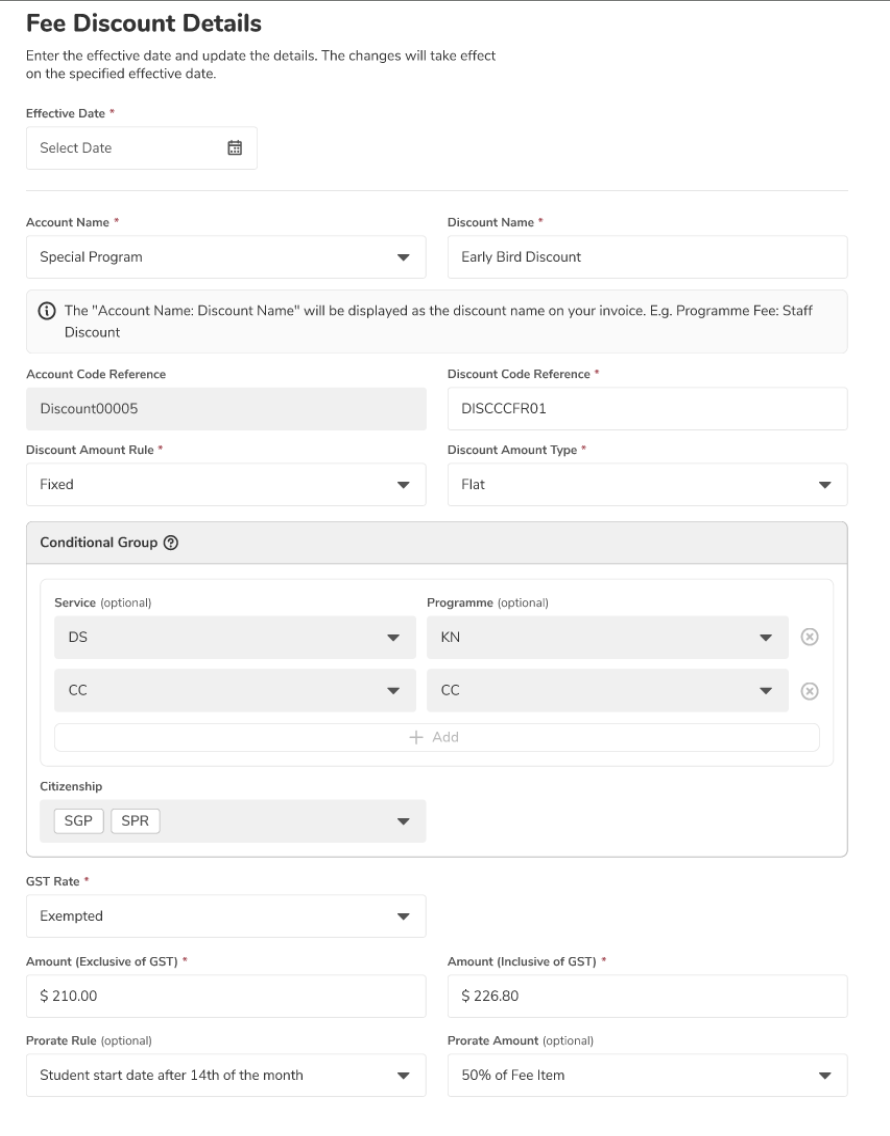Remove the CC / CC condition row
The image size is (890, 1136).
click(812, 691)
